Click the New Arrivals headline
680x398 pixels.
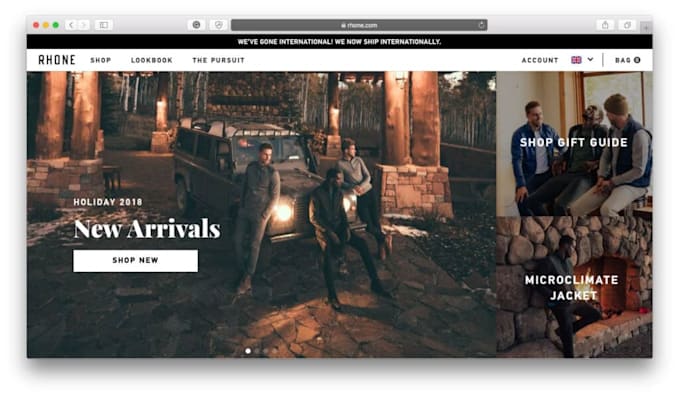click(x=147, y=228)
